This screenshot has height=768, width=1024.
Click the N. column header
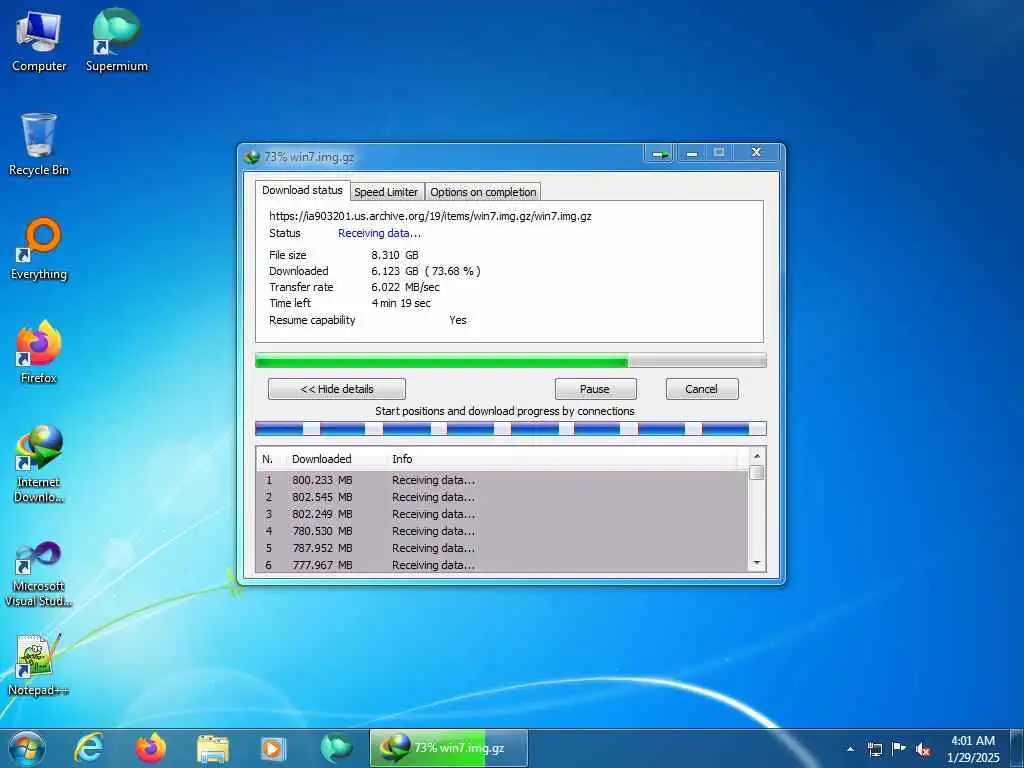click(x=270, y=459)
